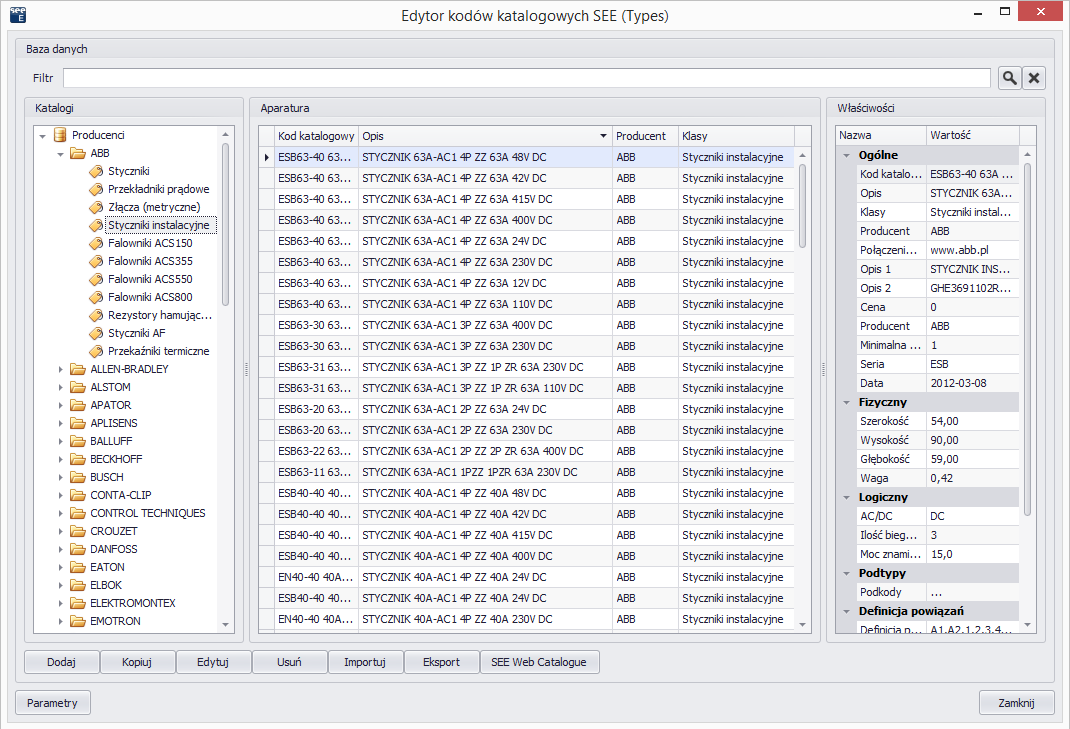Viewport: 1070px width, 729px height.
Task: Click the Podkody value cell ellipsis
Action: [x=972, y=592]
